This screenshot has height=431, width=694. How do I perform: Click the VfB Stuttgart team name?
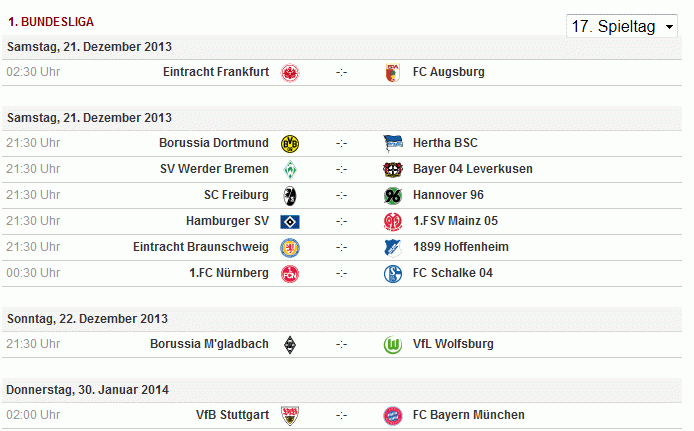click(x=232, y=415)
